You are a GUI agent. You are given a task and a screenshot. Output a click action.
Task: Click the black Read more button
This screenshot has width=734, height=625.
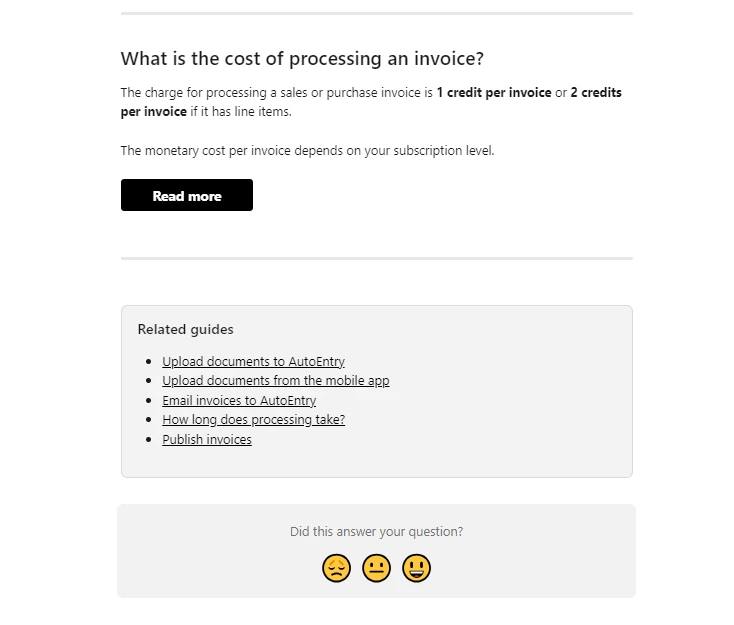tap(187, 195)
